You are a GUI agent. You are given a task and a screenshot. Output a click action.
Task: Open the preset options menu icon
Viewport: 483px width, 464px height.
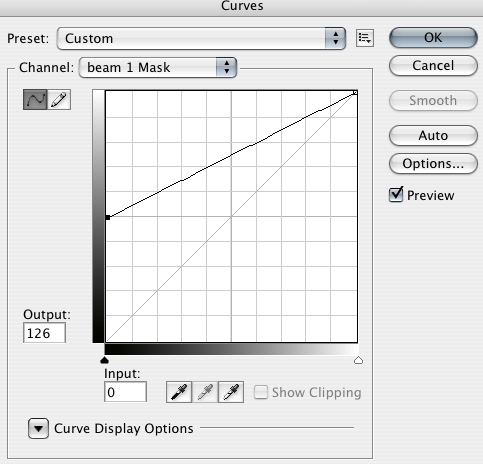(365, 38)
